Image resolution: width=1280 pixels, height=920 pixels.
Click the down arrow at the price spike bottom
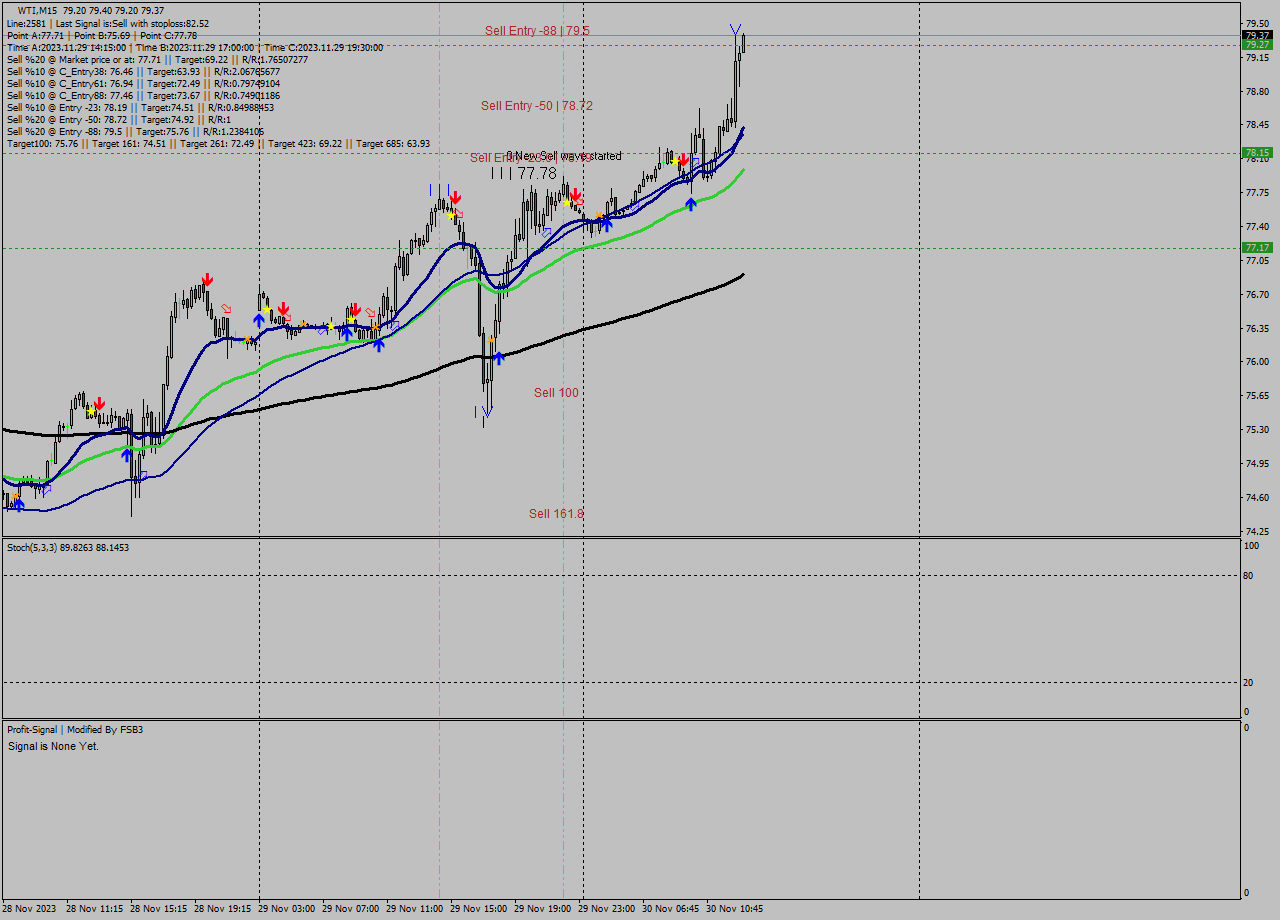pos(486,410)
